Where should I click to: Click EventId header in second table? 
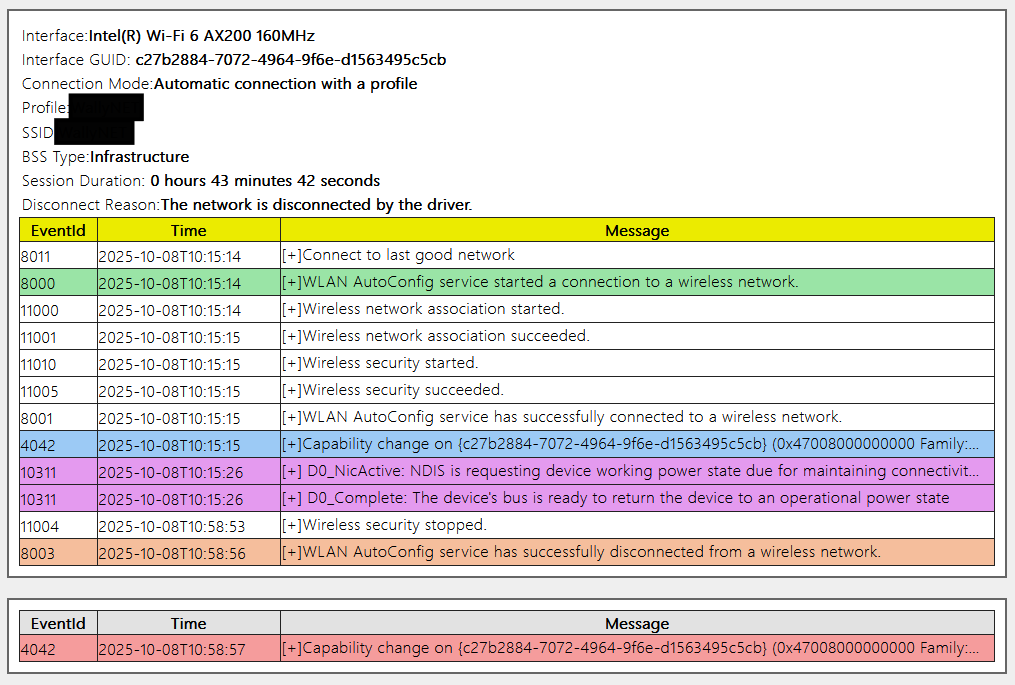click(x=58, y=623)
